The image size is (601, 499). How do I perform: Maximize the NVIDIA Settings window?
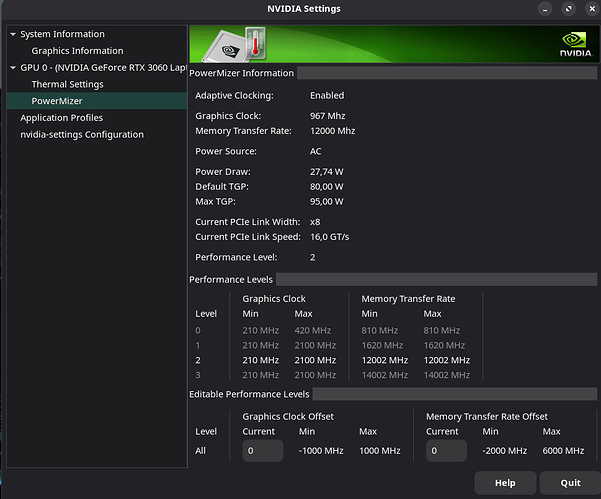coord(568,9)
